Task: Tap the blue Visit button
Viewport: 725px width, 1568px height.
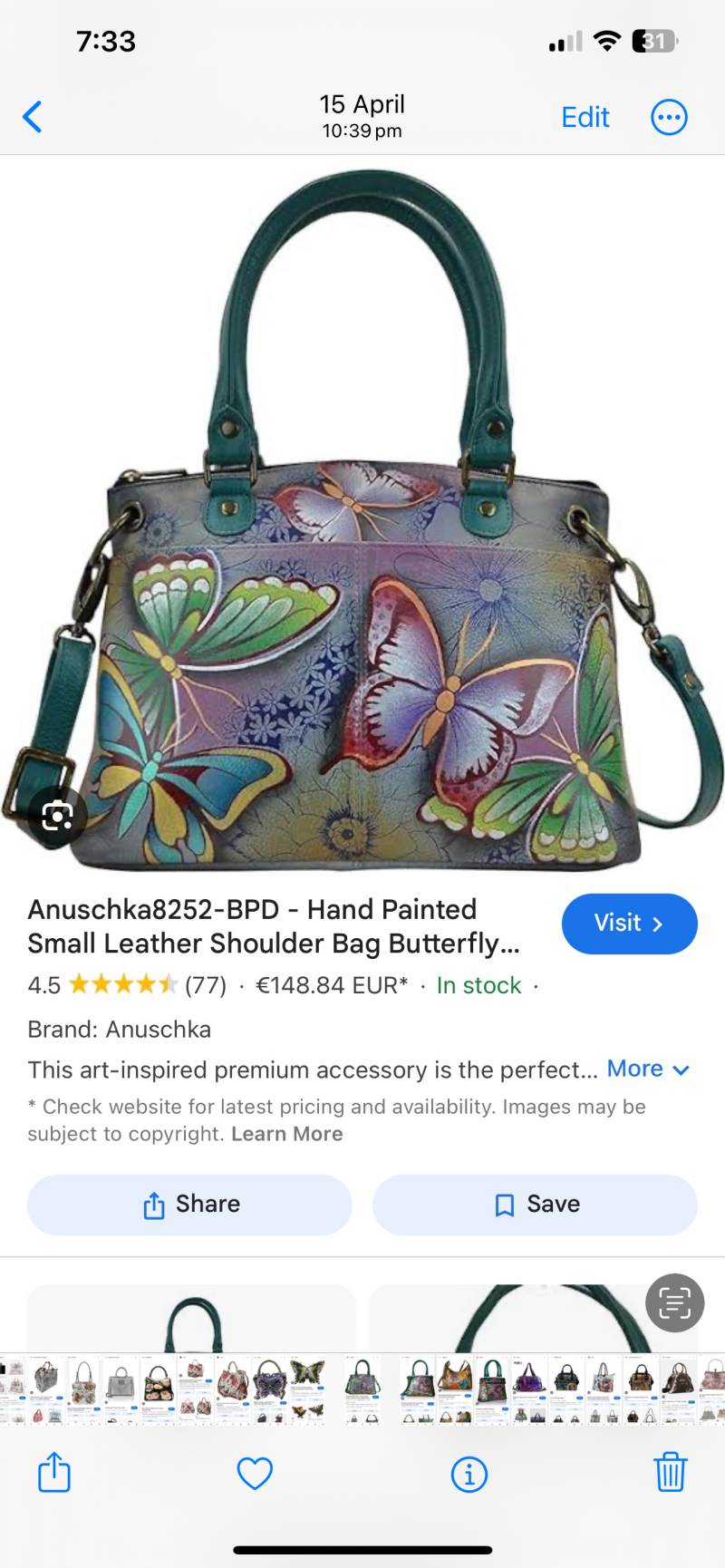Action: click(630, 924)
